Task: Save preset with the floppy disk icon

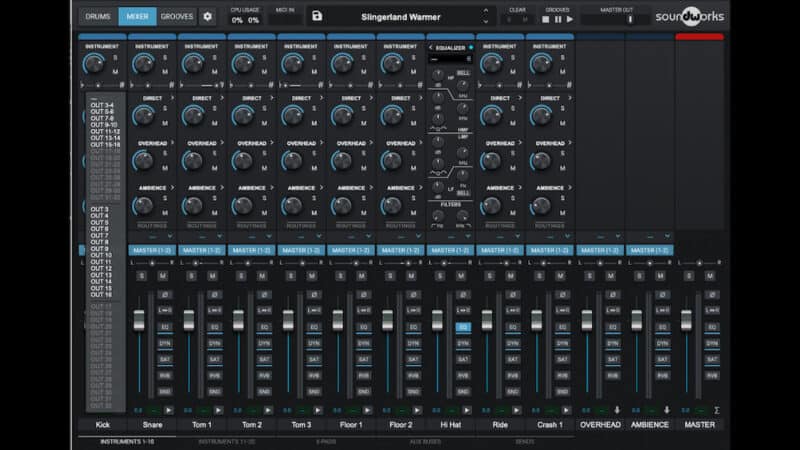Action: pyautogui.click(x=317, y=16)
